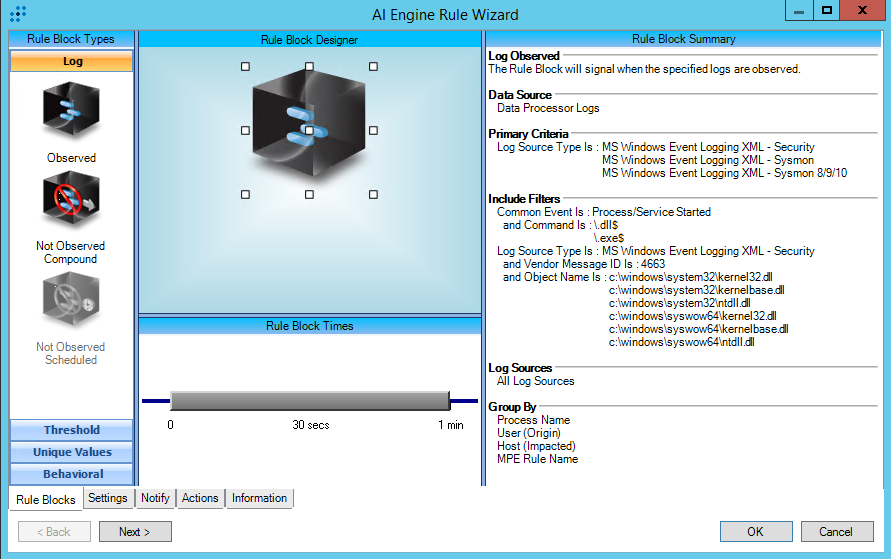This screenshot has width=891, height=559.
Task: Expand the Behavioral rule block section
Action: coord(71,474)
